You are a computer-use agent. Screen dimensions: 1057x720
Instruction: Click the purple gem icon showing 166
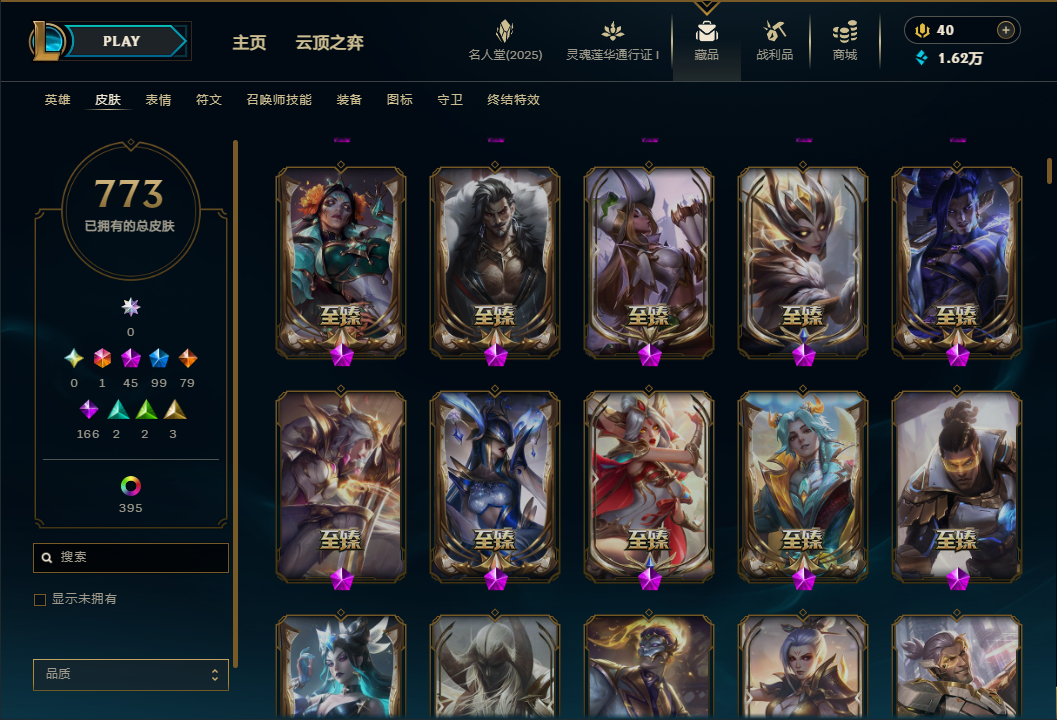[88, 409]
